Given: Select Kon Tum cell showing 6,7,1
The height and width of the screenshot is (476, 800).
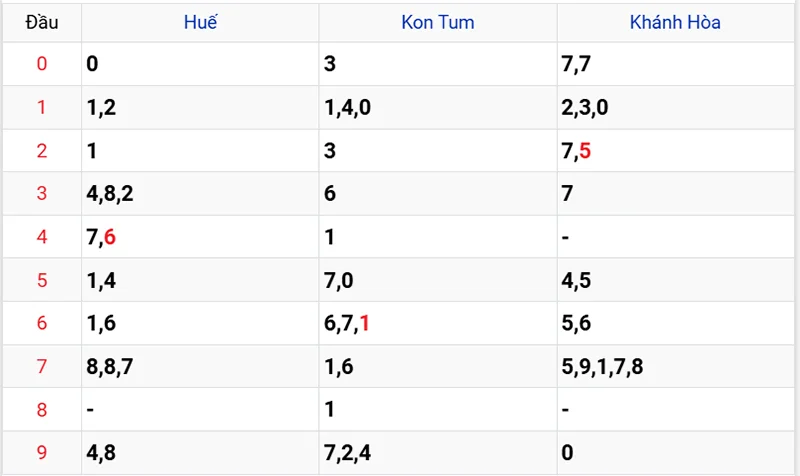Looking at the screenshot, I should tap(348, 324).
